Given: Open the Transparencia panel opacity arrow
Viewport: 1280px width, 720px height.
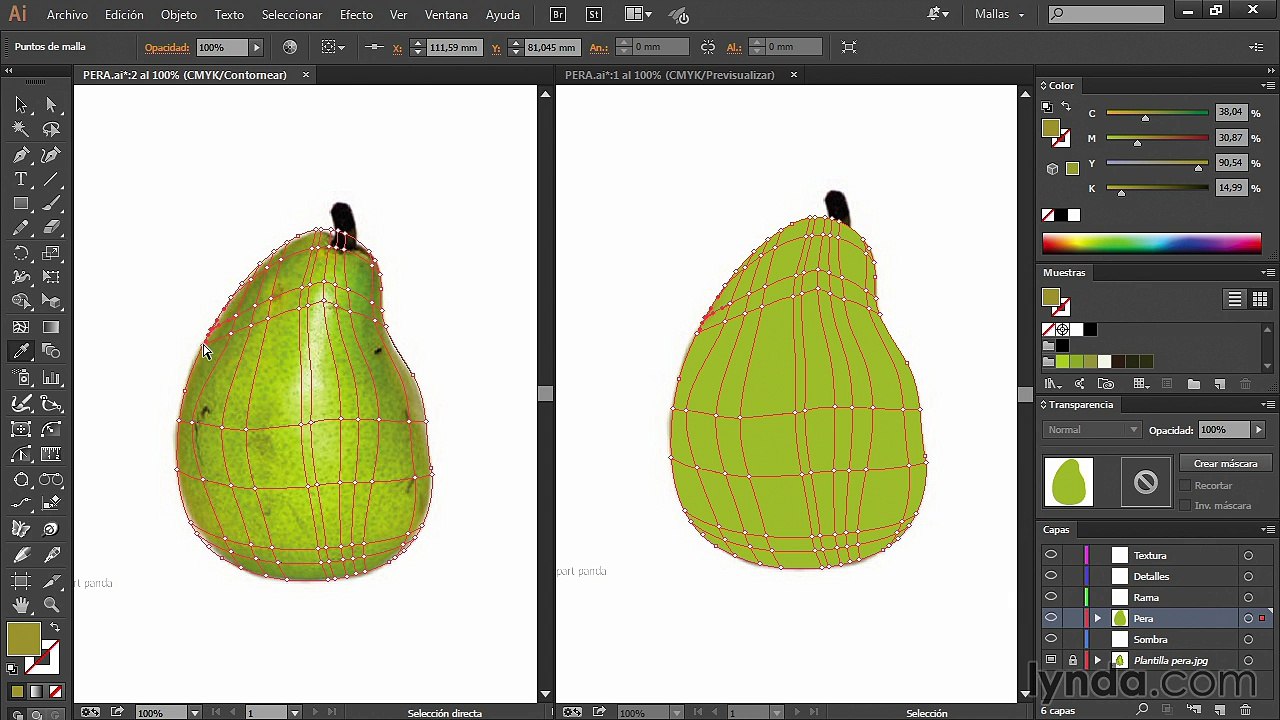Looking at the screenshot, I should coord(1259,430).
